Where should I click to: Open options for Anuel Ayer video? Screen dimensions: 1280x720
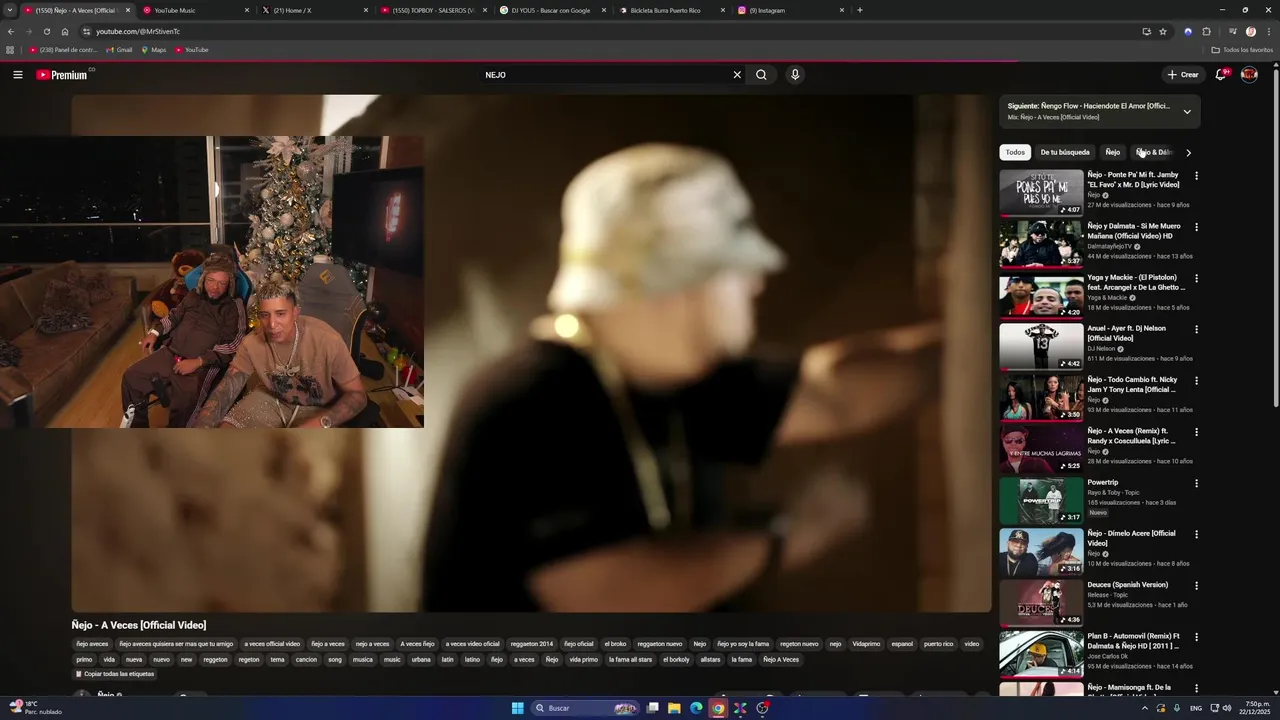(1196, 329)
